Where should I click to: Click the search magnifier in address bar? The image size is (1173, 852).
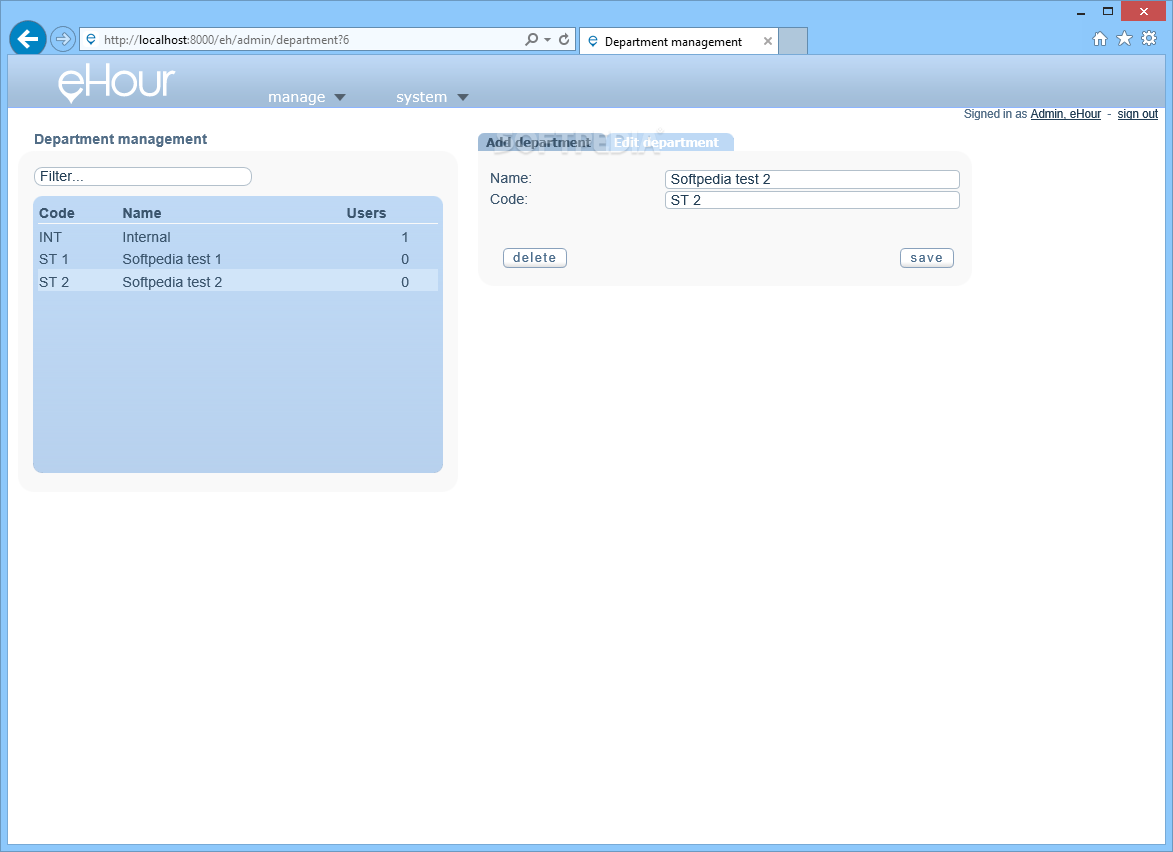pos(531,39)
